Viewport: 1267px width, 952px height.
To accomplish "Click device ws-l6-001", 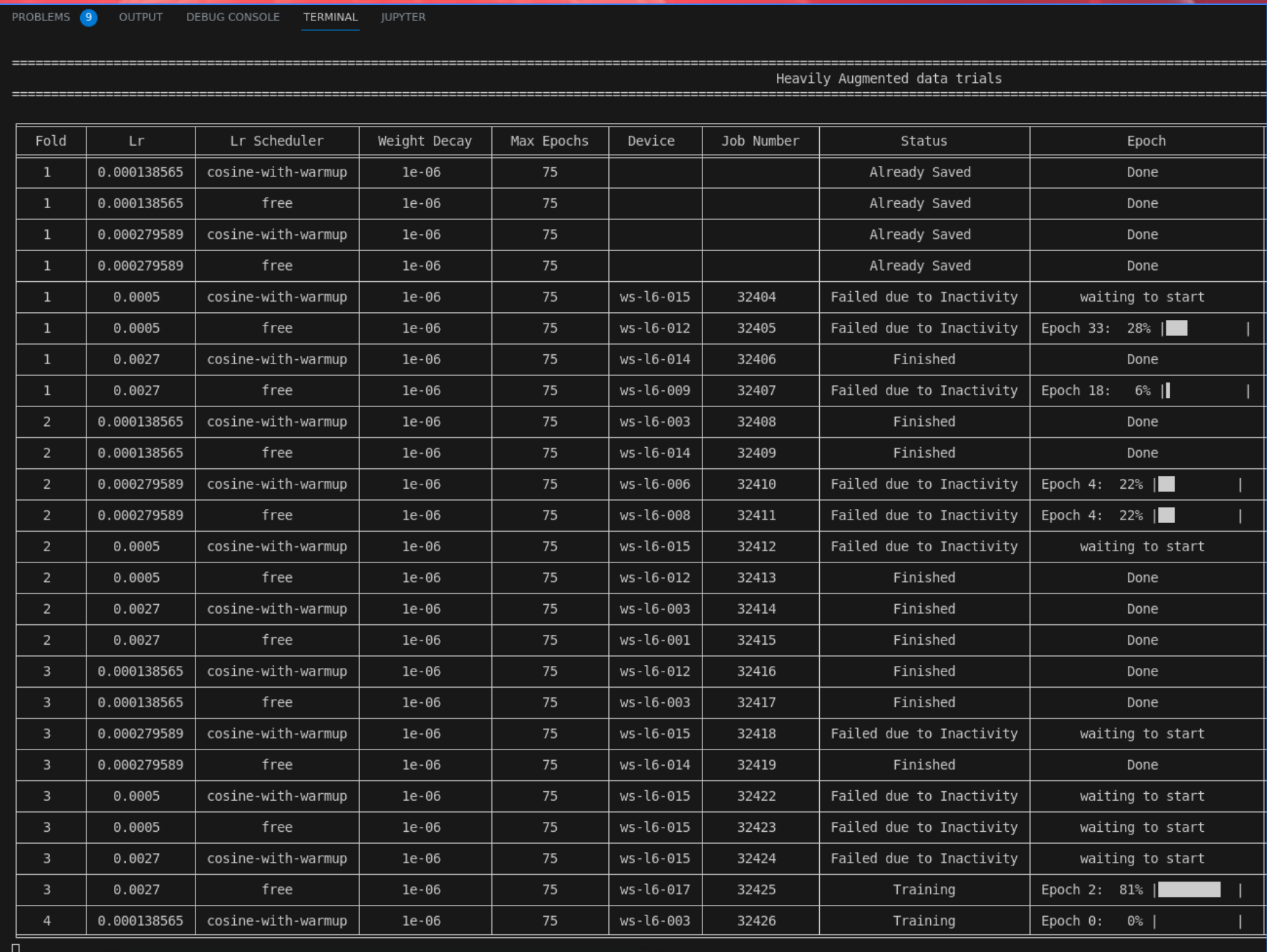I will pyautogui.click(x=655, y=640).
